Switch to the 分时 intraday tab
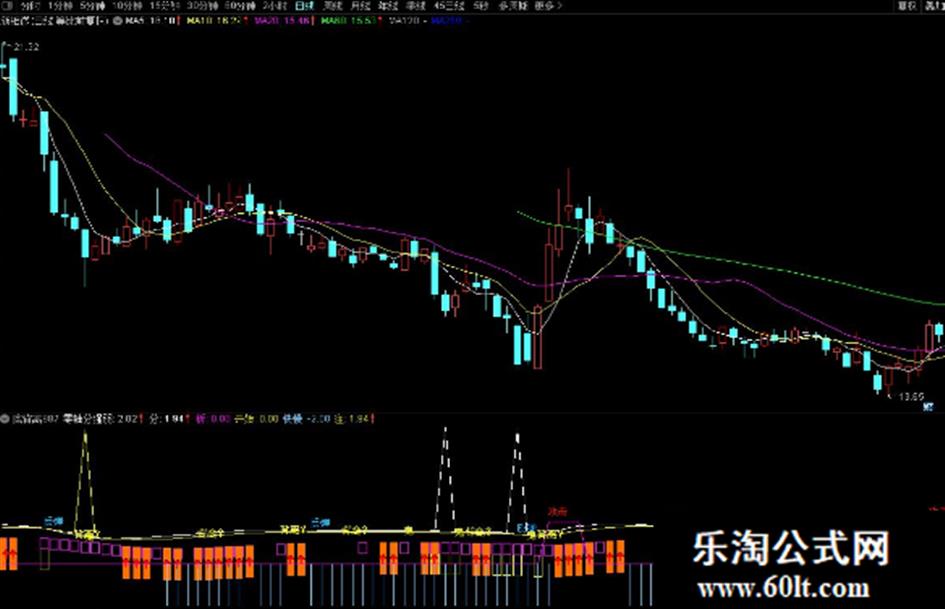Viewport: 945px width, 609px height. coord(30,6)
